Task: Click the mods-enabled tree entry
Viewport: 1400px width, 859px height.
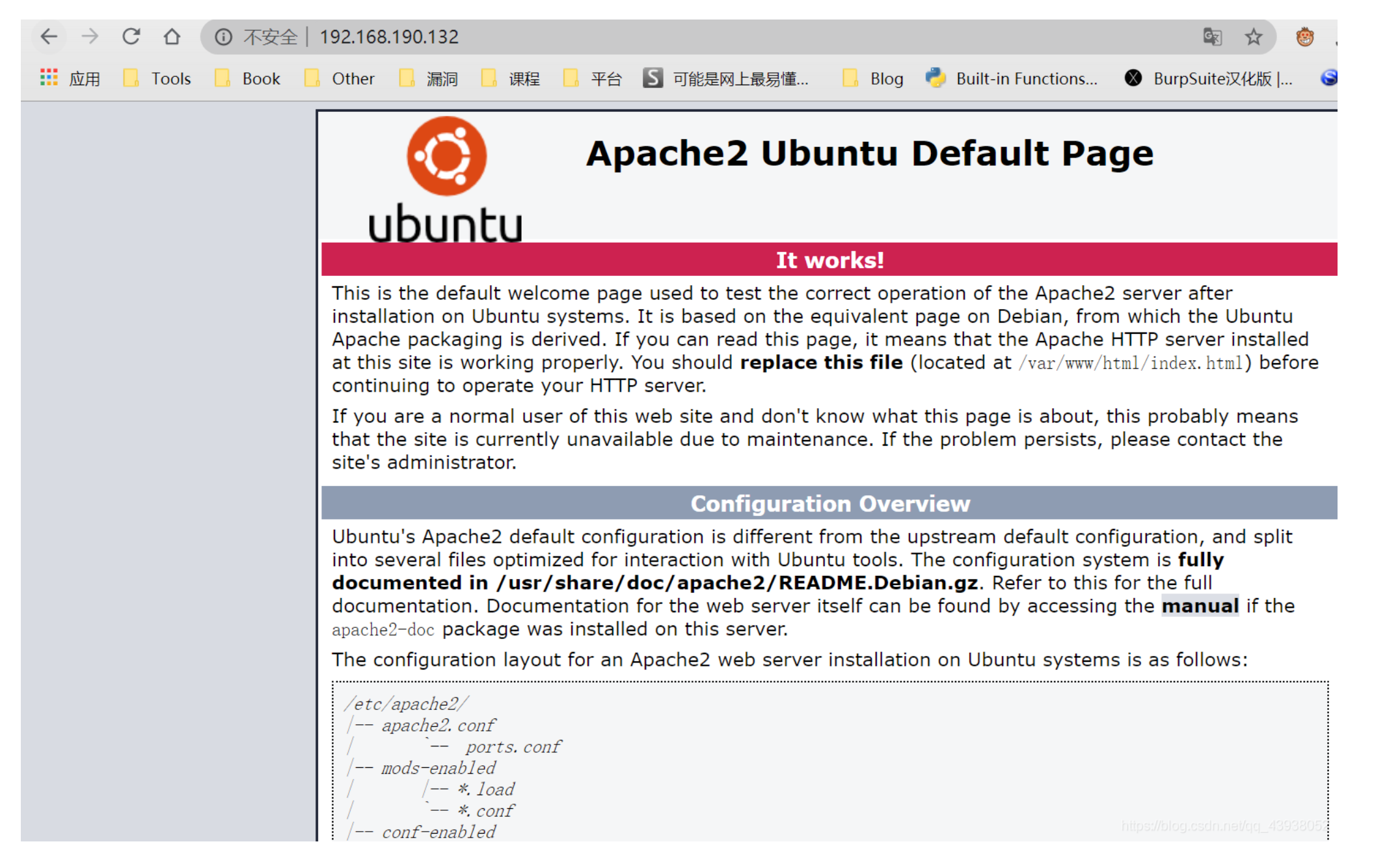Action: pyautogui.click(x=438, y=769)
